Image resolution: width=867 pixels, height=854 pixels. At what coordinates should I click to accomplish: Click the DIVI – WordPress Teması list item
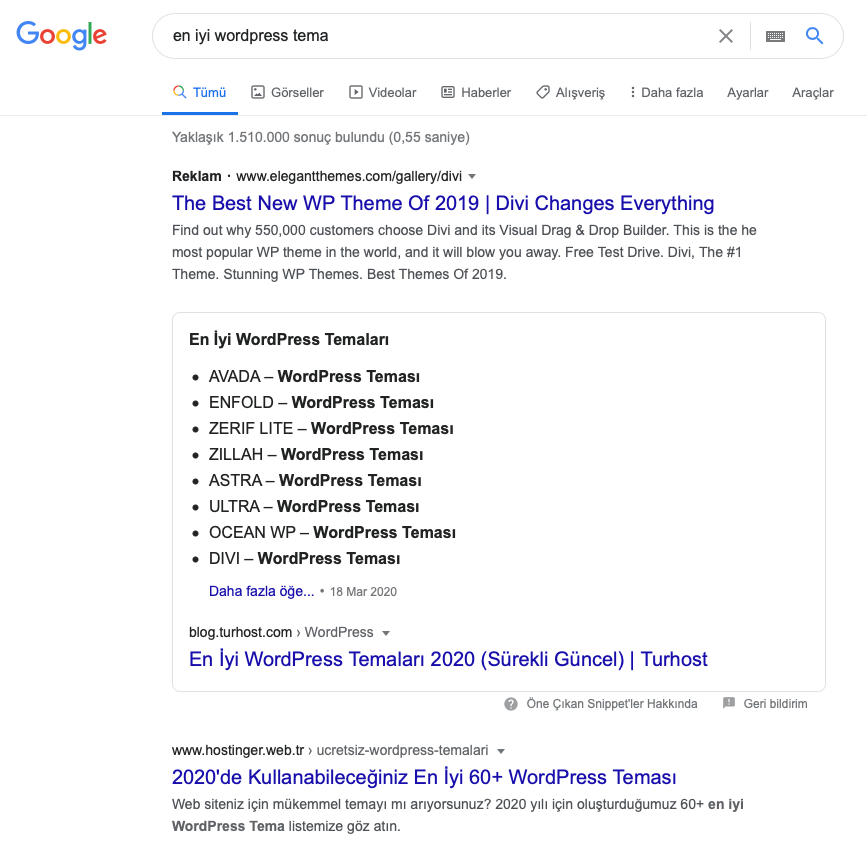click(305, 559)
